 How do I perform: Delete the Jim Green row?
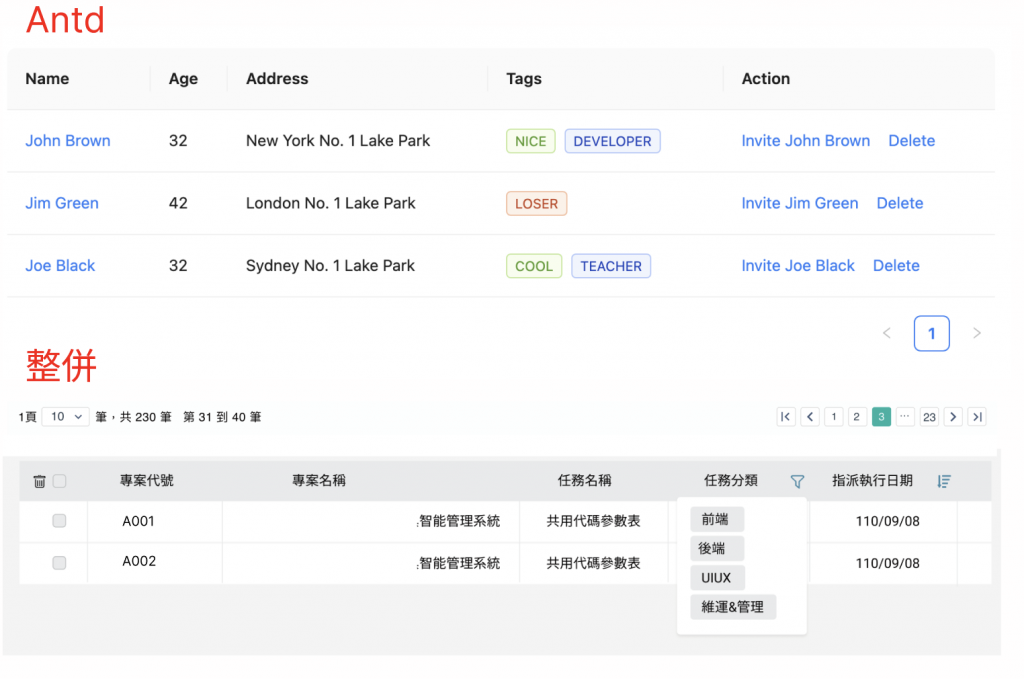click(x=899, y=203)
